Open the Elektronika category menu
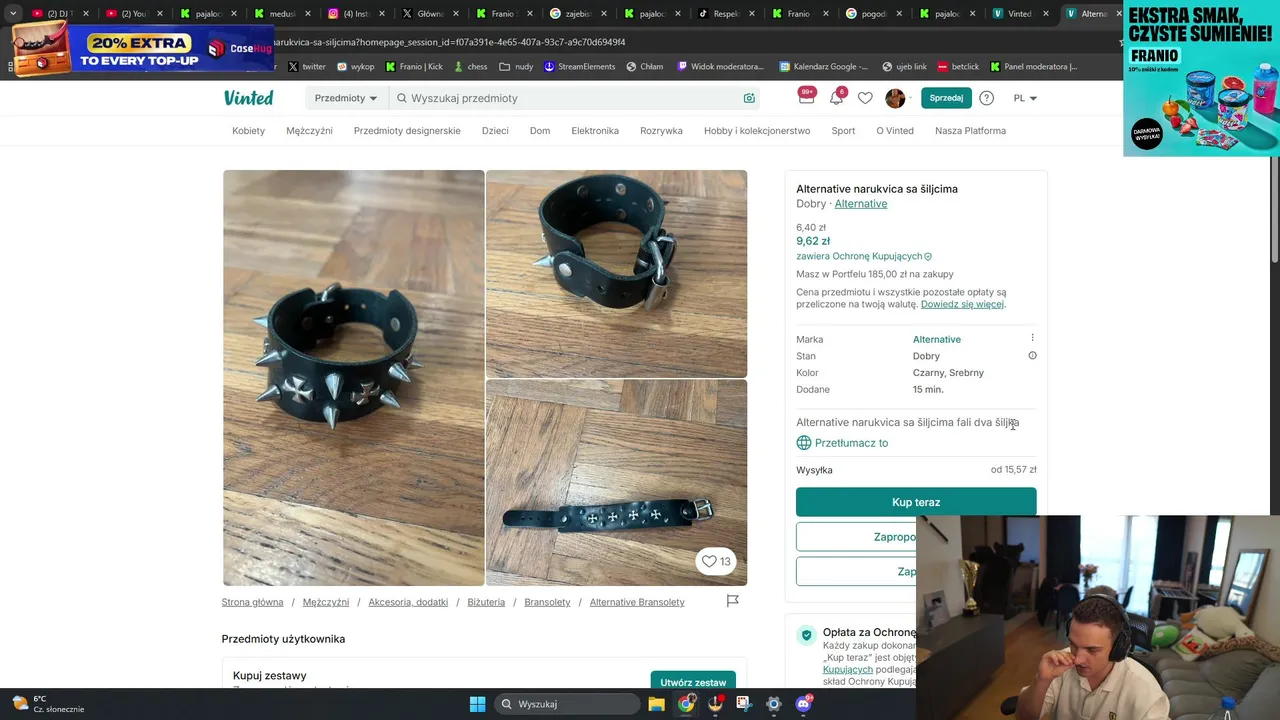This screenshot has width=1280, height=720. tap(595, 131)
